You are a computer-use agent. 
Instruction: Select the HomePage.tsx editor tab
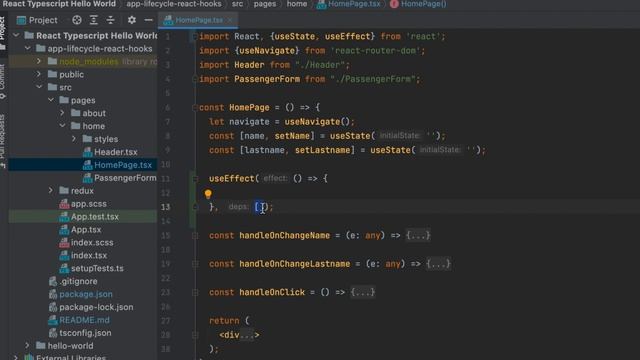click(x=199, y=20)
